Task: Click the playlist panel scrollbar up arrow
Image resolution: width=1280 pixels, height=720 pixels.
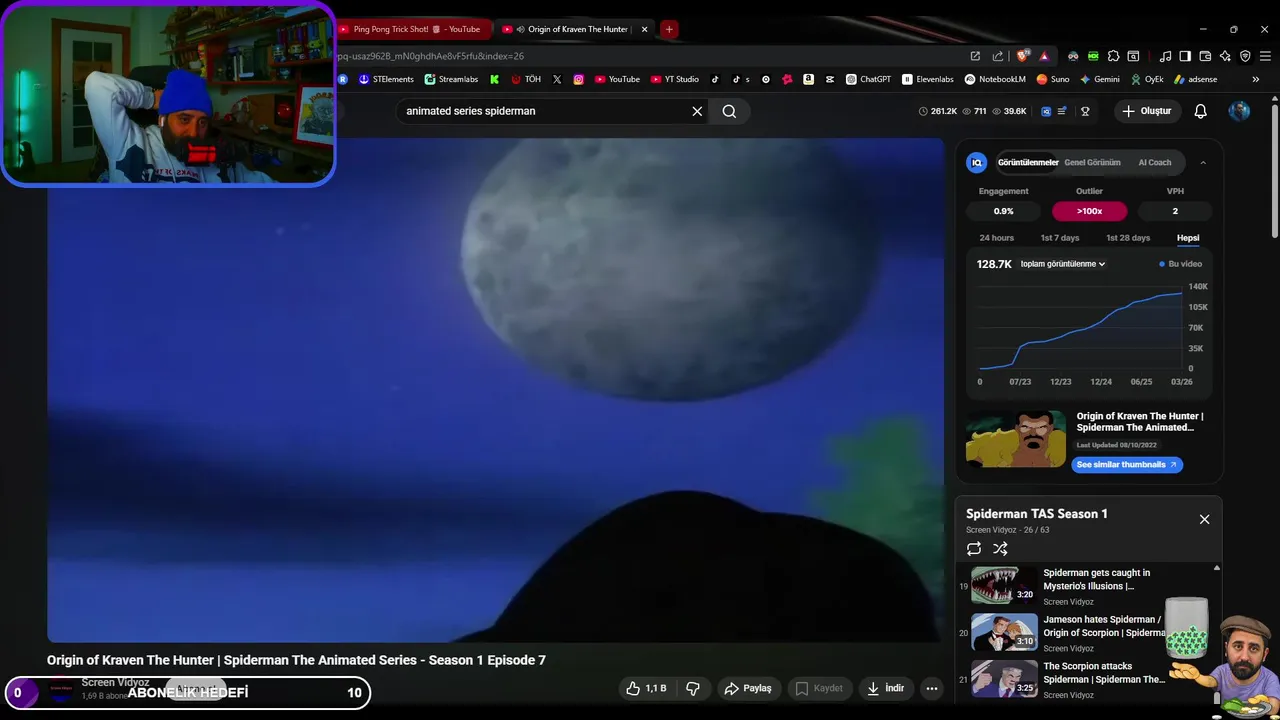Action: click(1216, 568)
